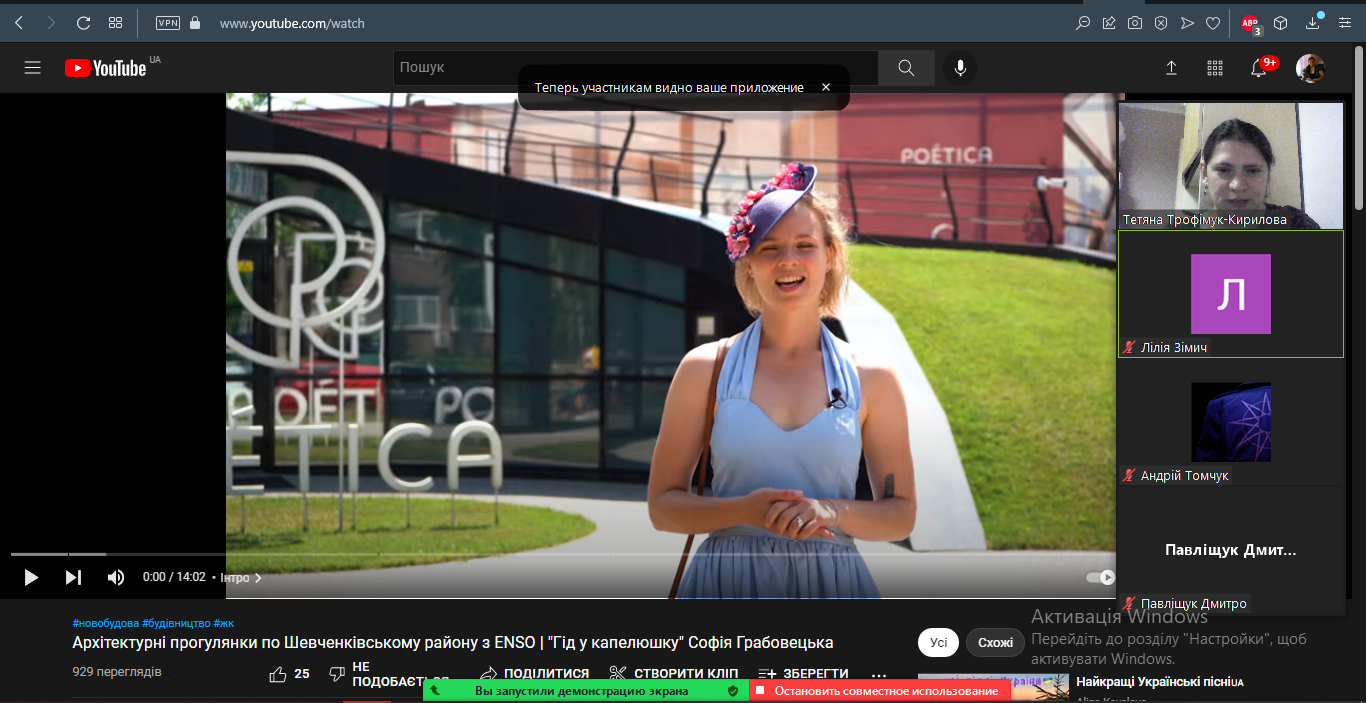Viewport: 1366px width, 703px height.
Task: Toggle the autoplay switch in player
Action: (x=1101, y=577)
